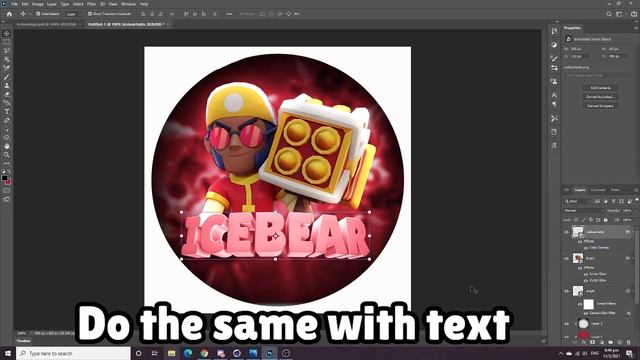The width and height of the screenshot is (640, 360).
Task: Select the Clone Stamp tool
Action: click(7, 85)
